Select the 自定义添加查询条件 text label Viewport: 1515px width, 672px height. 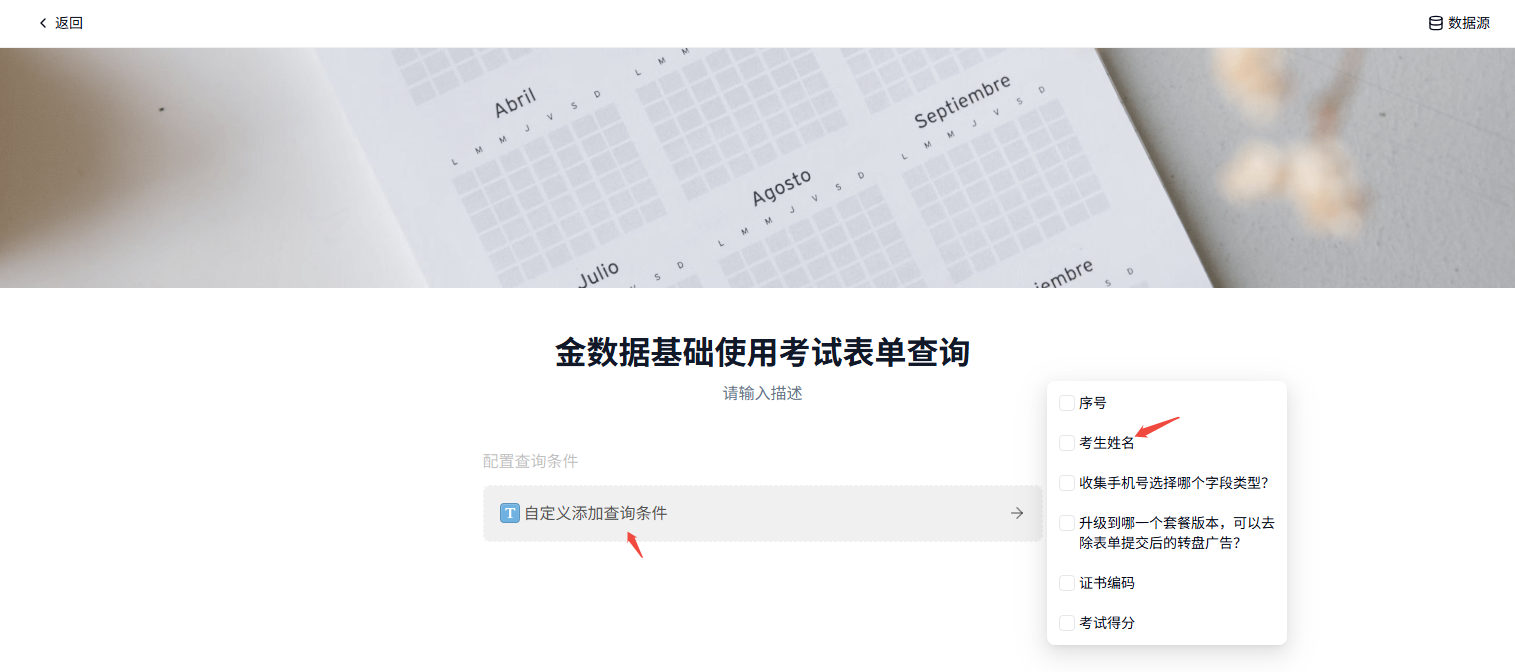point(595,513)
